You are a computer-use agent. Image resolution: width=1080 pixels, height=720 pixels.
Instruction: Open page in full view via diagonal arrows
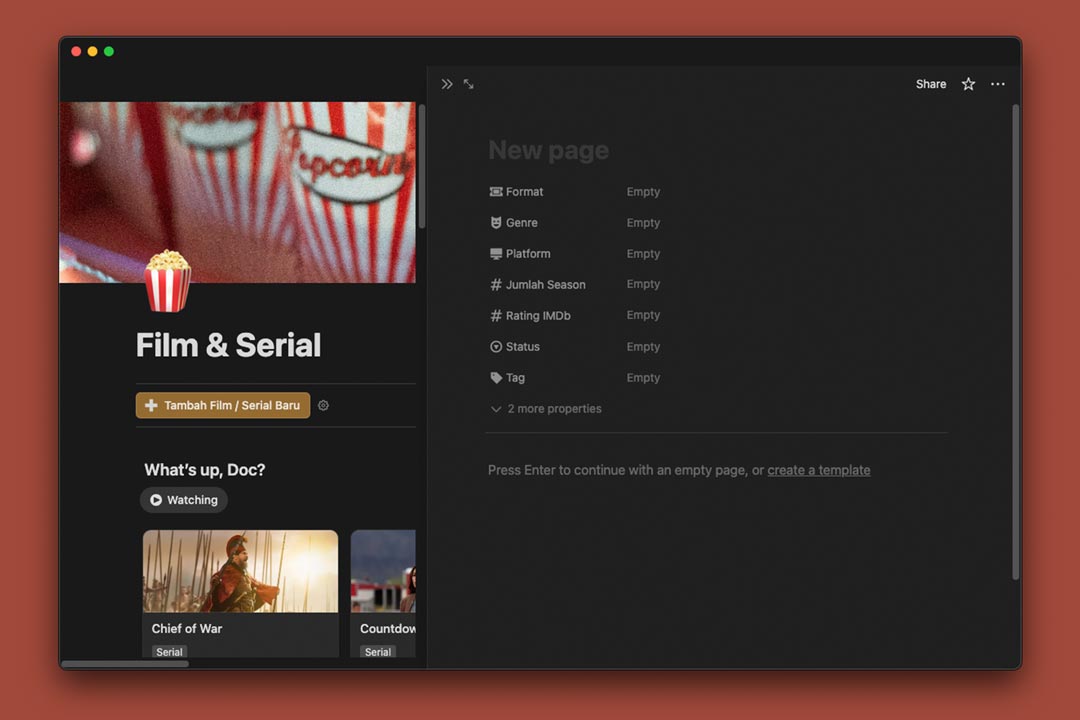click(x=468, y=84)
